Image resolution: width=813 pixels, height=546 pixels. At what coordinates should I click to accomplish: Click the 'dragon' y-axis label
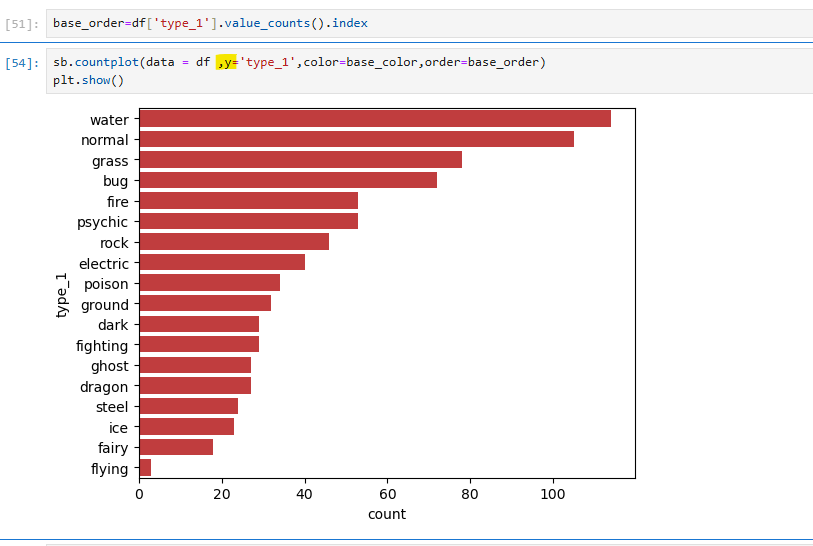pyautogui.click(x=104, y=387)
